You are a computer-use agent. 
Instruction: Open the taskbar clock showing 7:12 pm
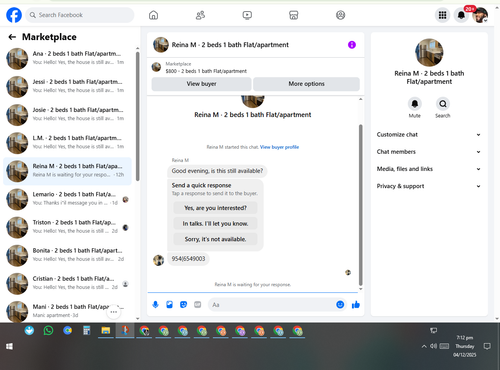(464, 346)
